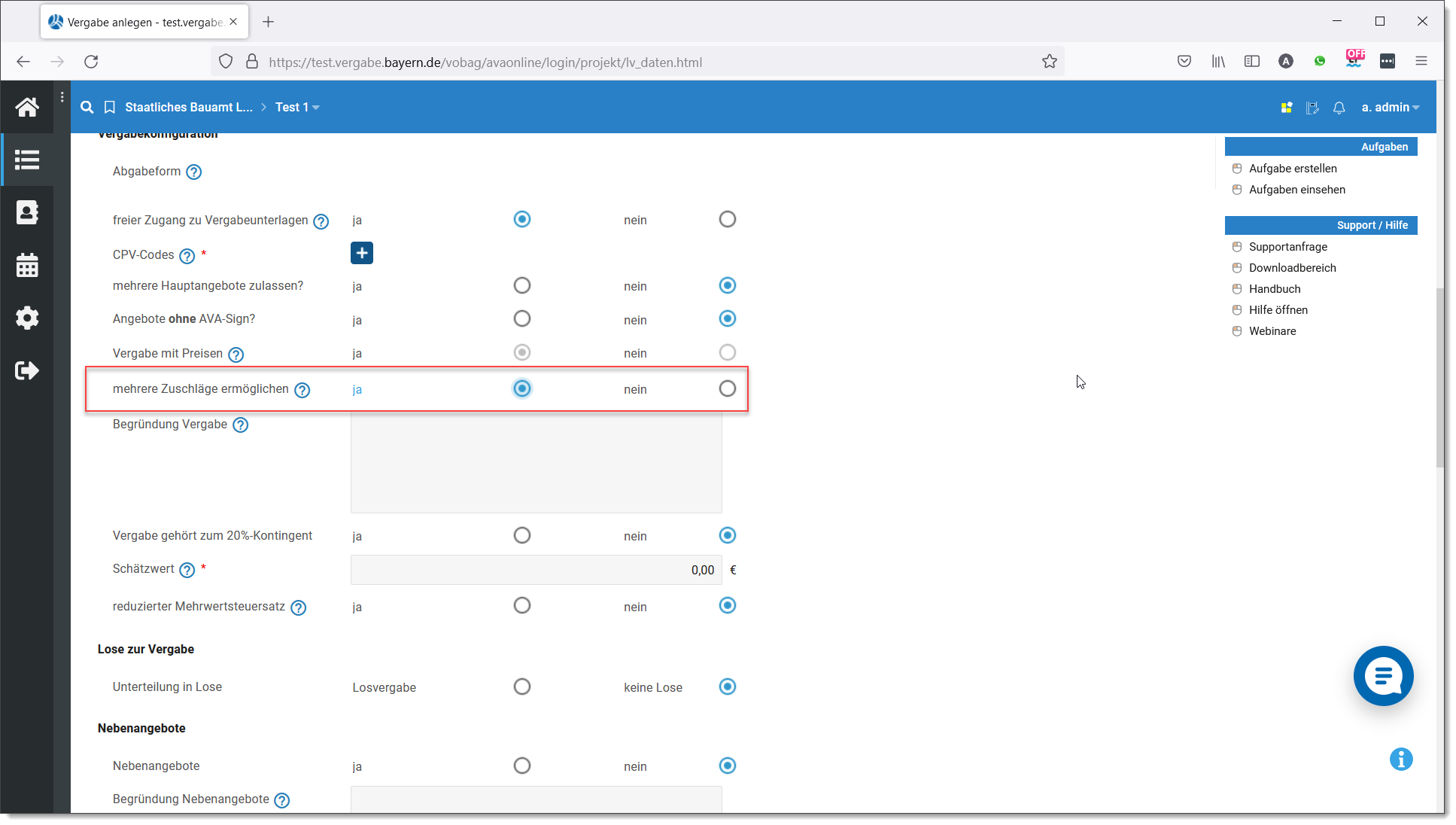Switch to the Vergabe anlegen browser tab
This screenshot has height=825, width=1456.
pyautogui.click(x=144, y=22)
